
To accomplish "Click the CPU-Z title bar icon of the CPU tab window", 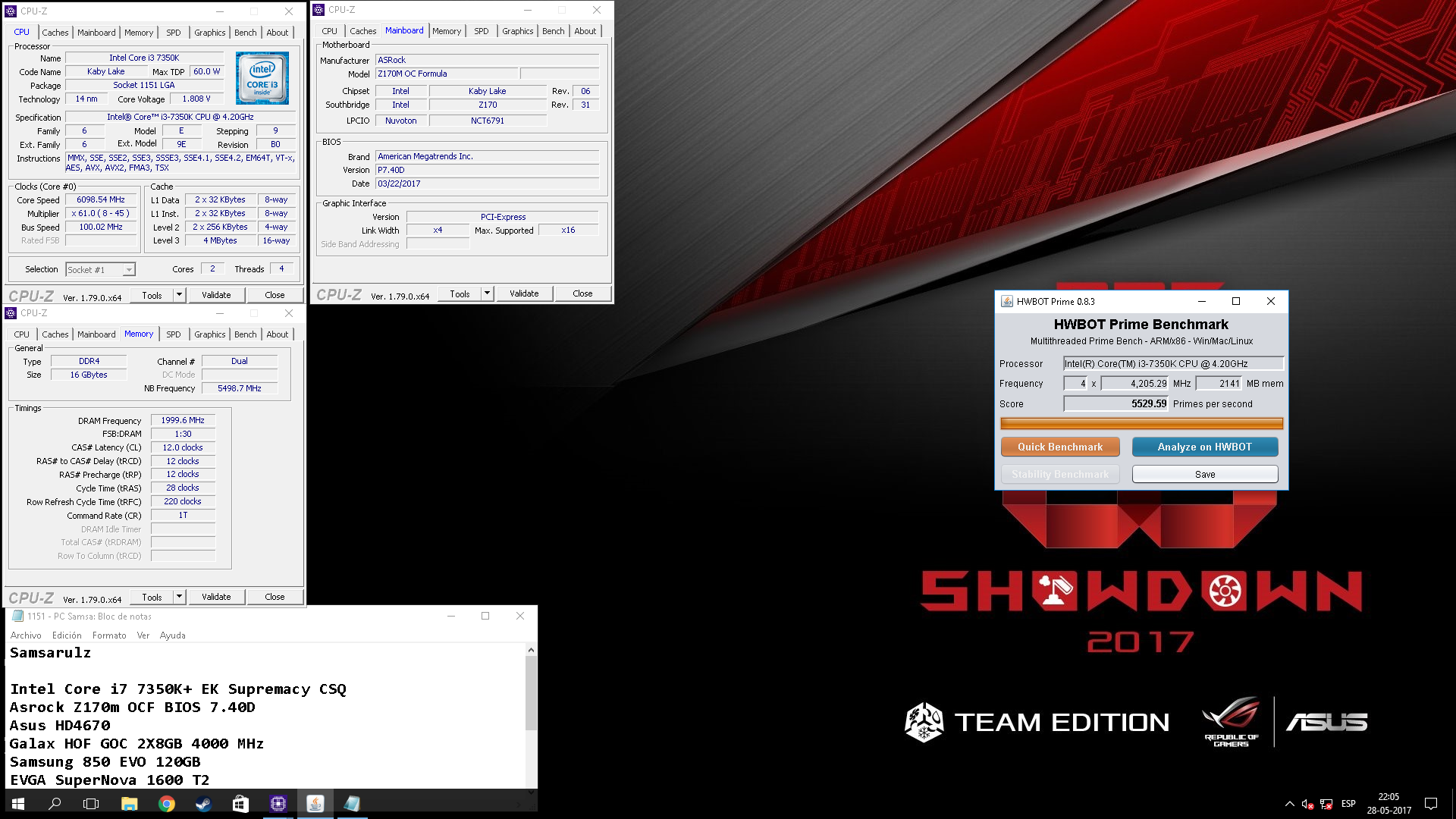I will click(x=11, y=11).
